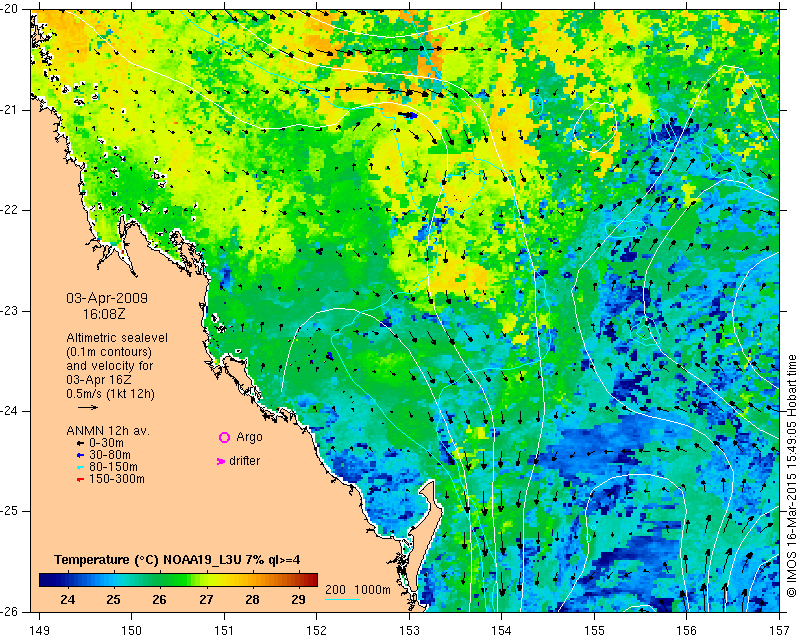Click the '150-300m' depth label
Viewport: 800px width, 640px height.
click(x=117, y=479)
